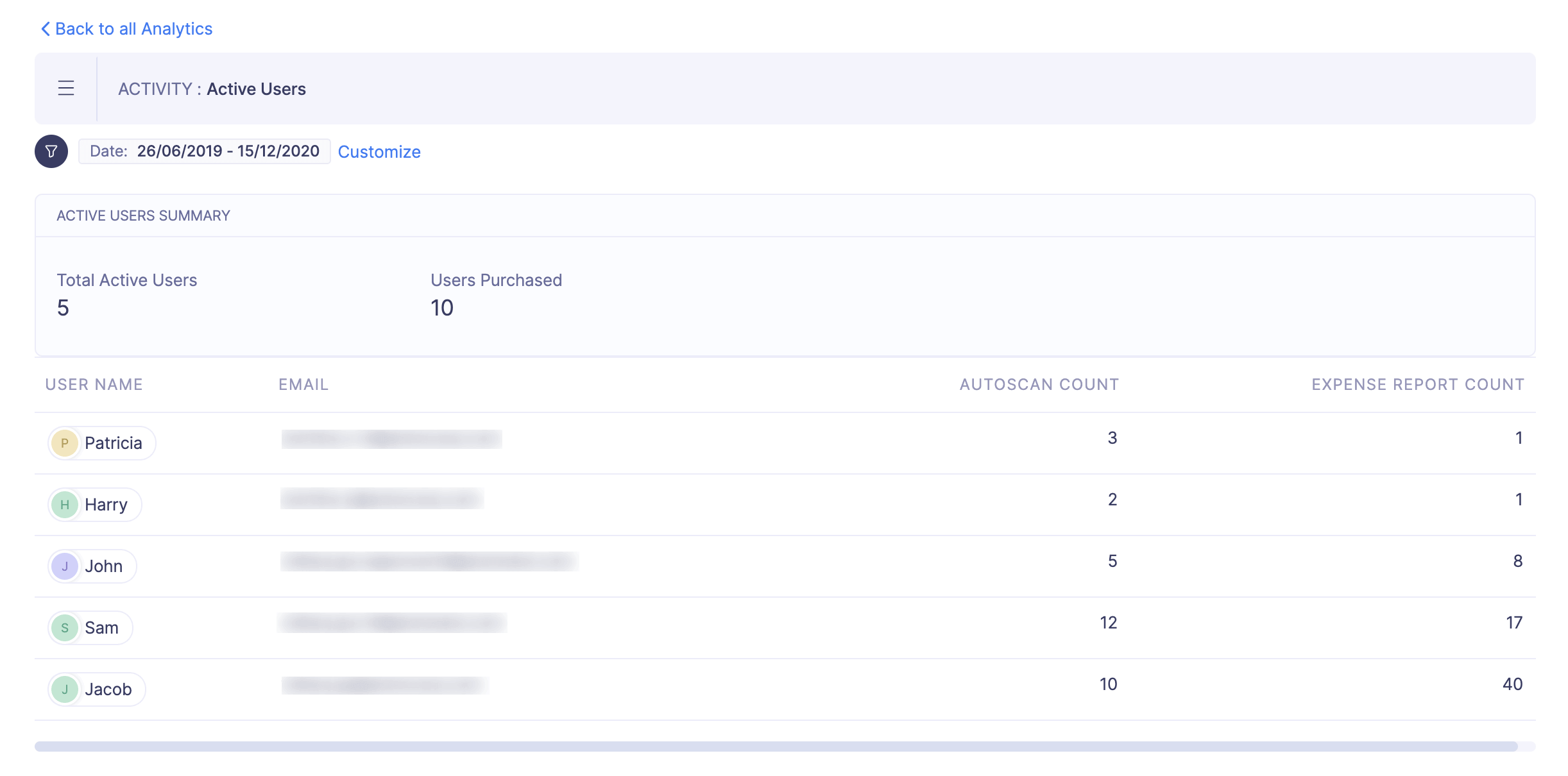Go back to all Analytics
1568x776 pixels.
point(133,29)
